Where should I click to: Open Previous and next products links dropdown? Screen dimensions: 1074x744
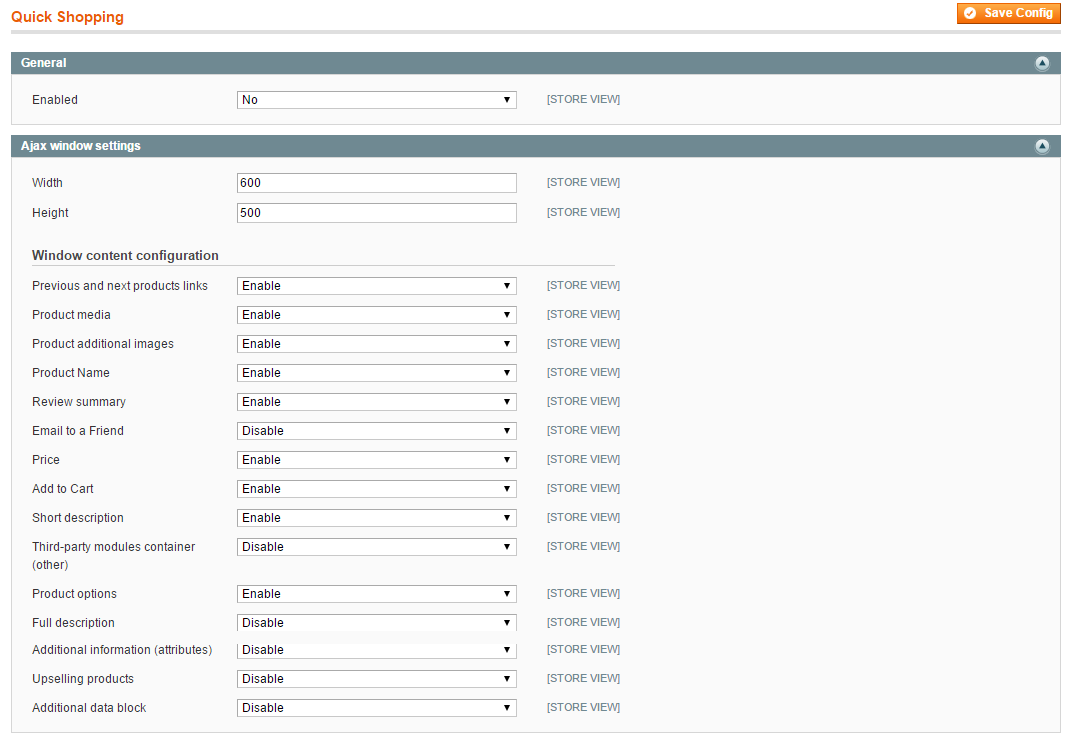[x=377, y=286]
